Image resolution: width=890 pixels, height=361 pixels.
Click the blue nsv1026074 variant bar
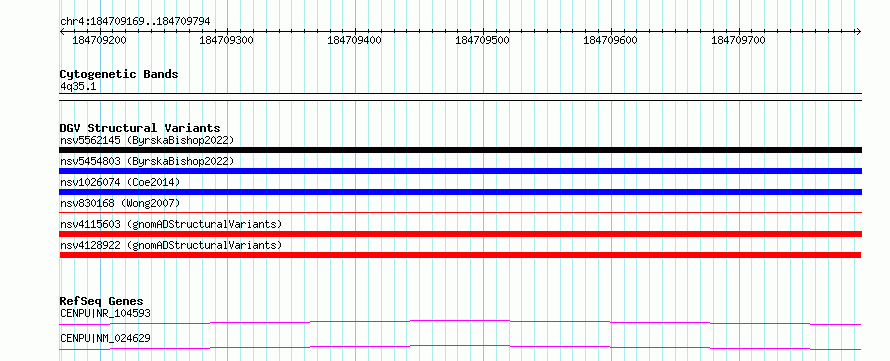pos(460,192)
